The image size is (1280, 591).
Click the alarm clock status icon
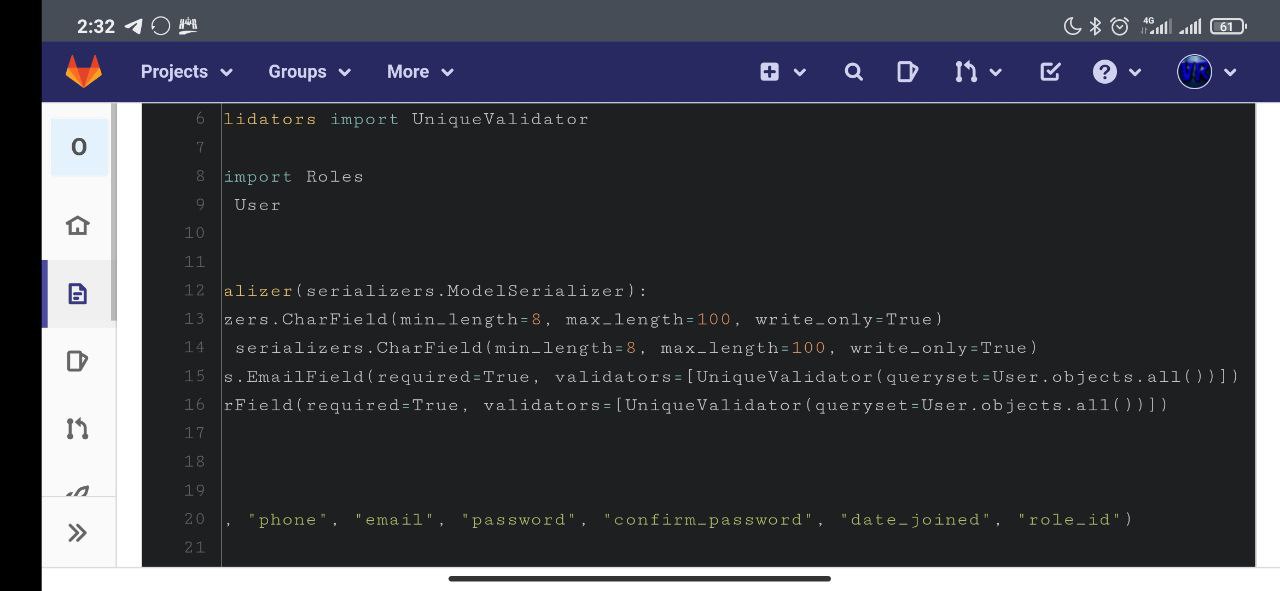tap(1120, 27)
